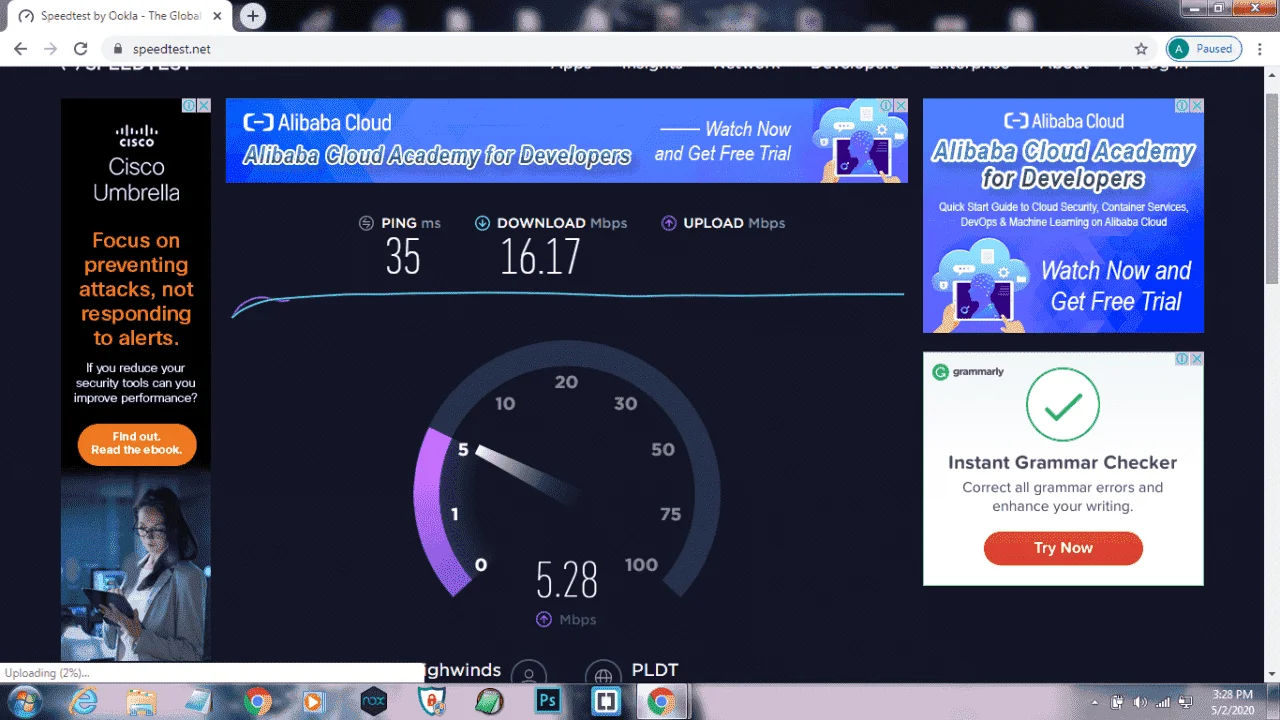Close the Grammarly ad
The width and height of the screenshot is (1280, 720).
coord(1197,358)
